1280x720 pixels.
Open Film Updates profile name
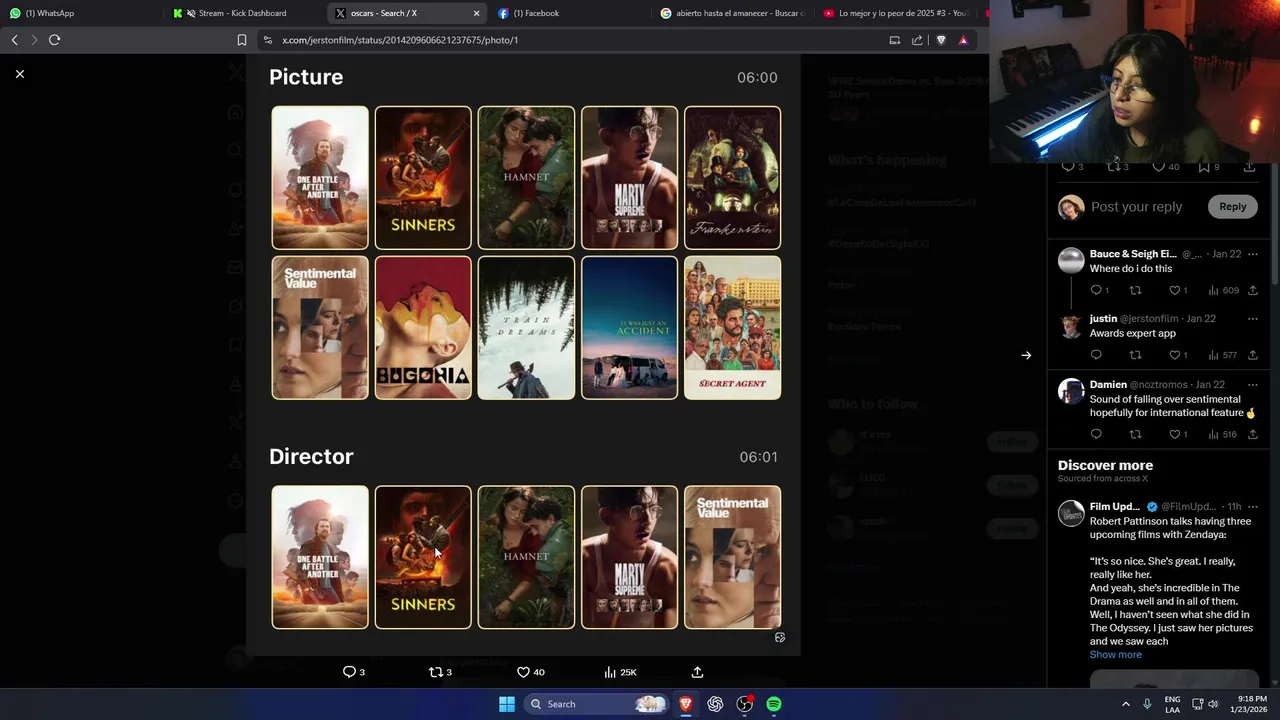tap(1115, 507)
